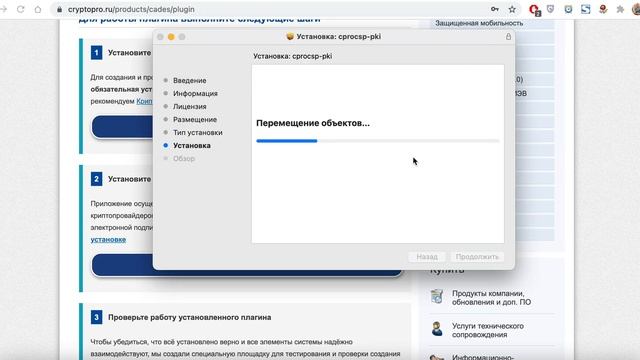
Task: Select the Лицензия installer step
Action: tap(189, 107)
